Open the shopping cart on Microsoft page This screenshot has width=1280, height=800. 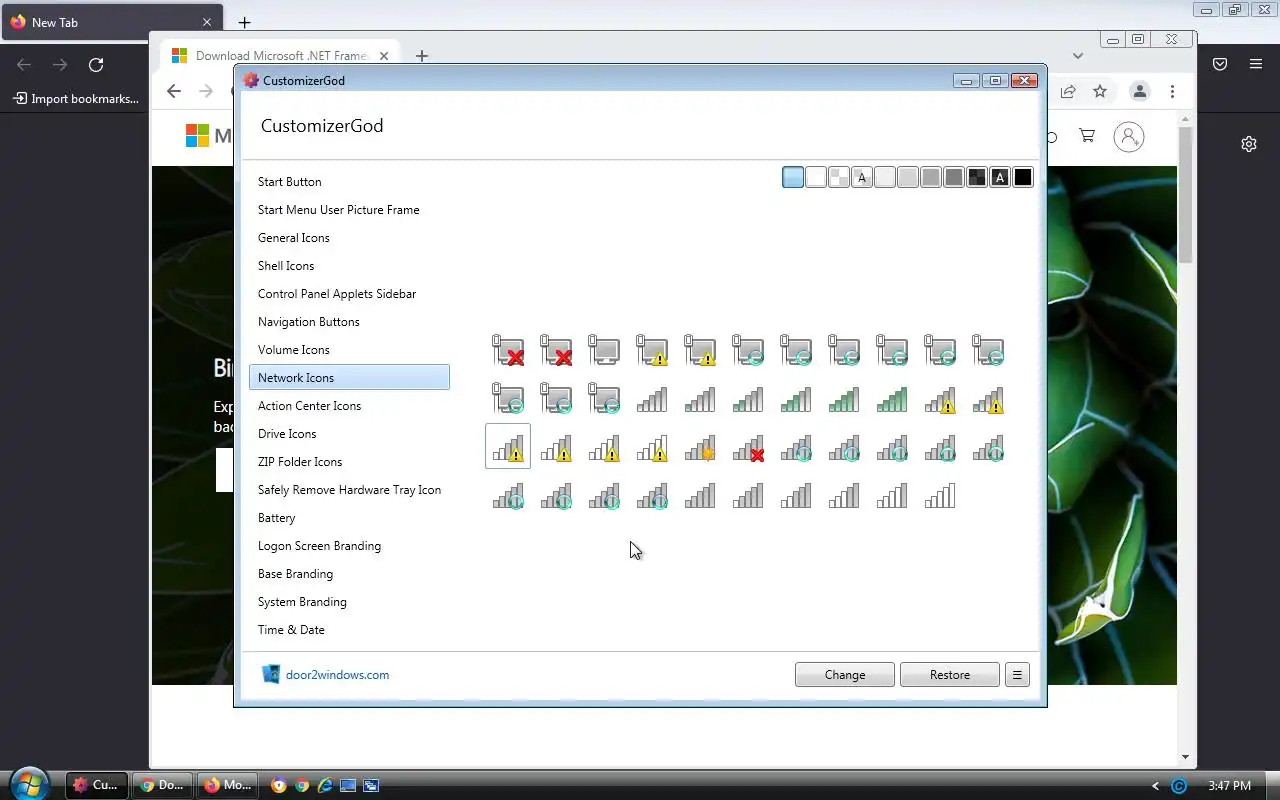pyautogui.click(x=1087, y=136)
